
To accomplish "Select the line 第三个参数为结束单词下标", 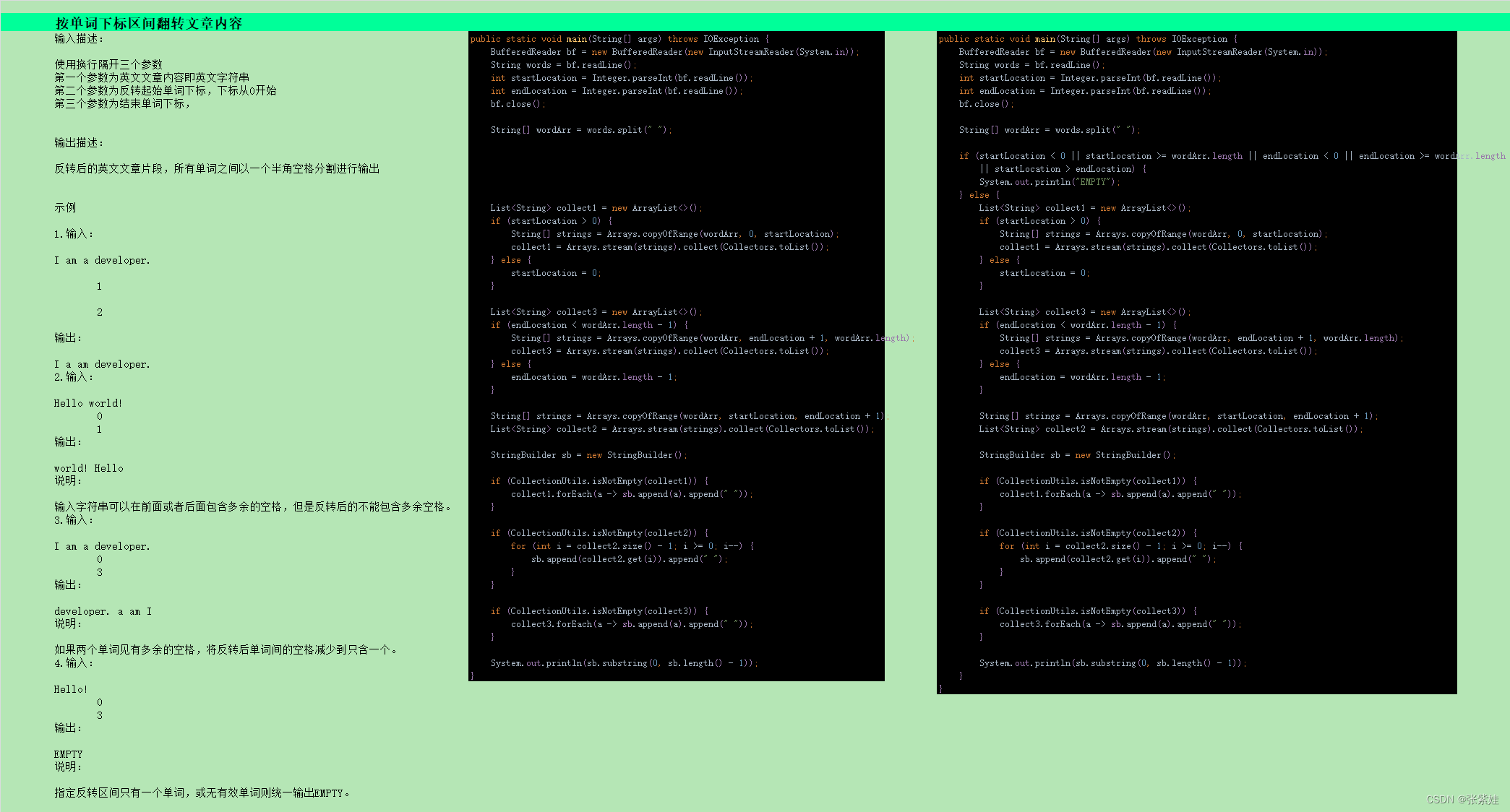I will tap(122, 104).
